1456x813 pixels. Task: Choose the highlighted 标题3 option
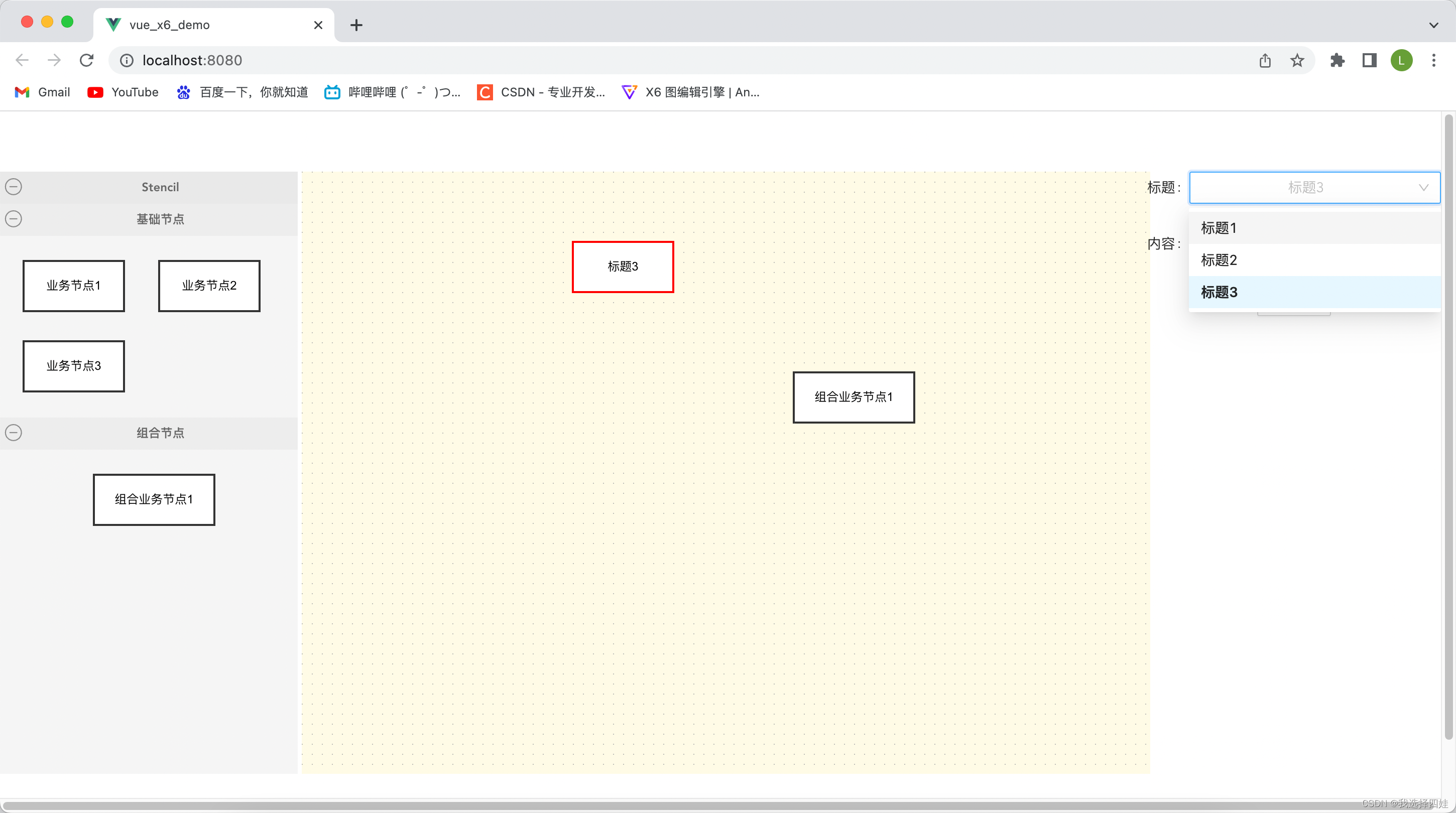click(x=1219, y=292)
